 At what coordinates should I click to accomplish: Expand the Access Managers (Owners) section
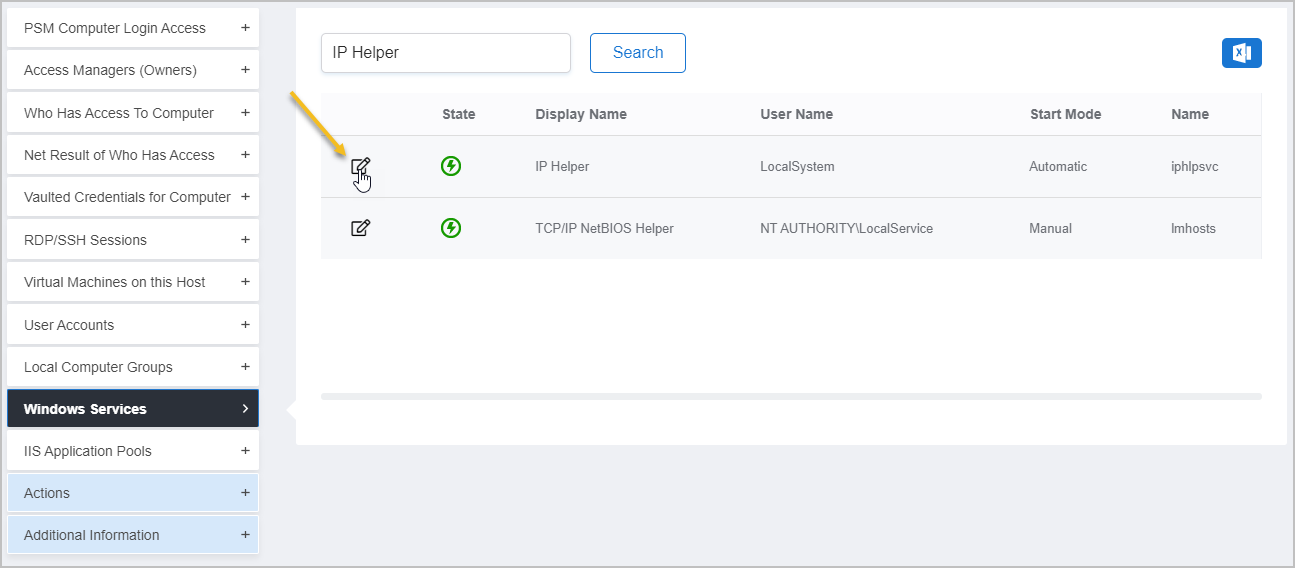(132, 70)
